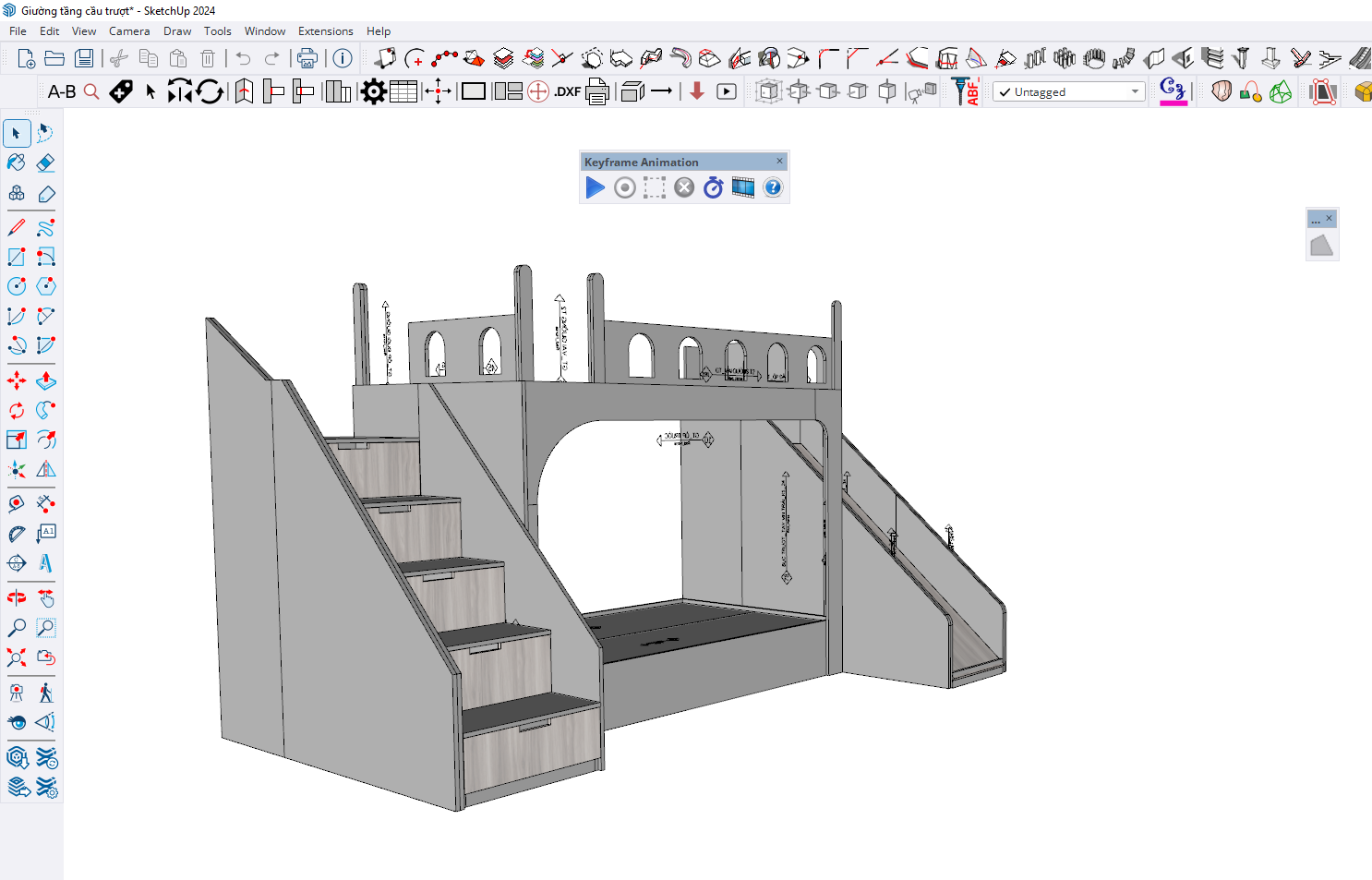Activate the Line pencil tool

(x=17, y=227)
